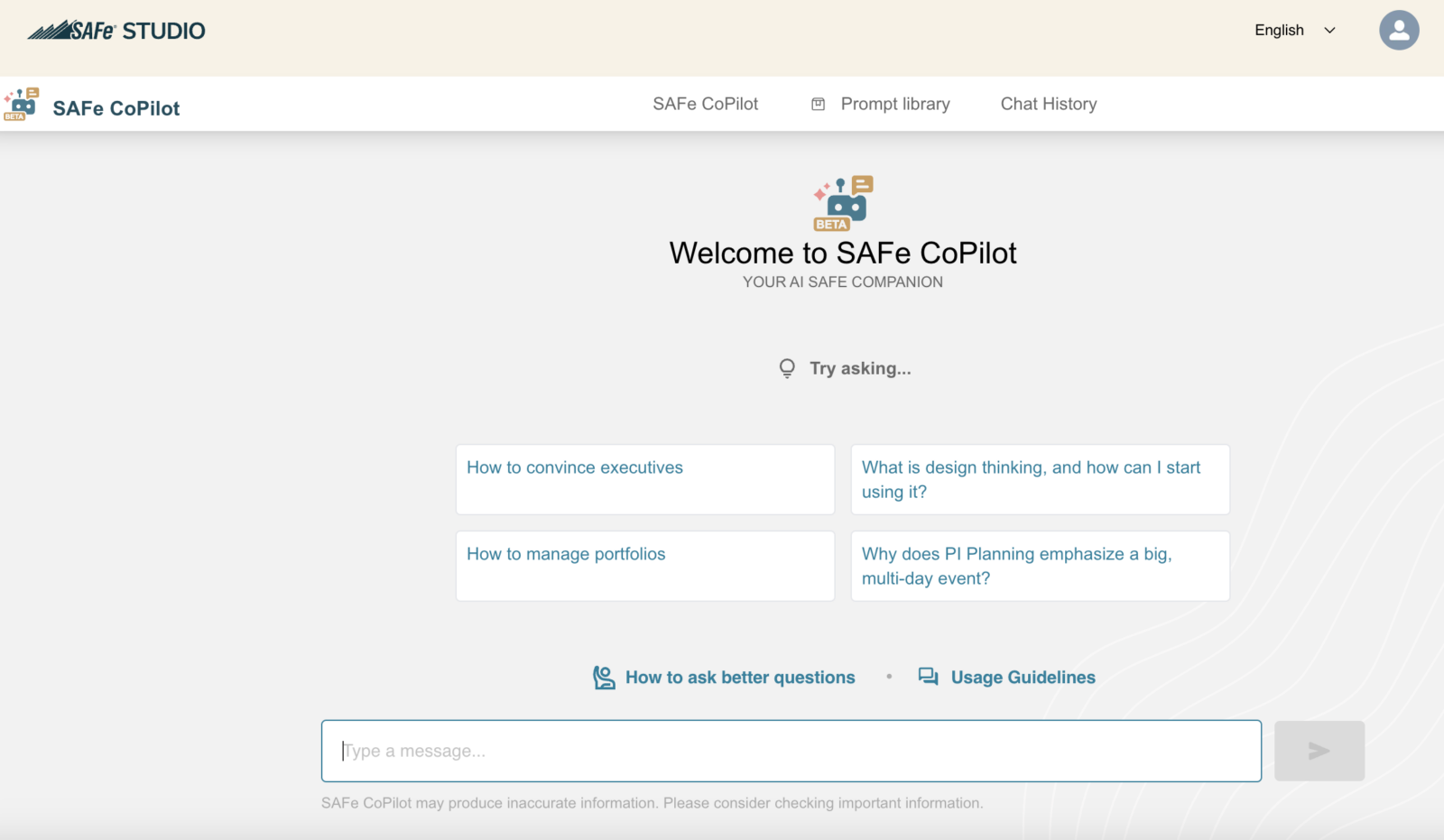Screen dimensions: 1444x840
Task: Click the How to manage portfolios suggestion card
Action: click(644, 566)
